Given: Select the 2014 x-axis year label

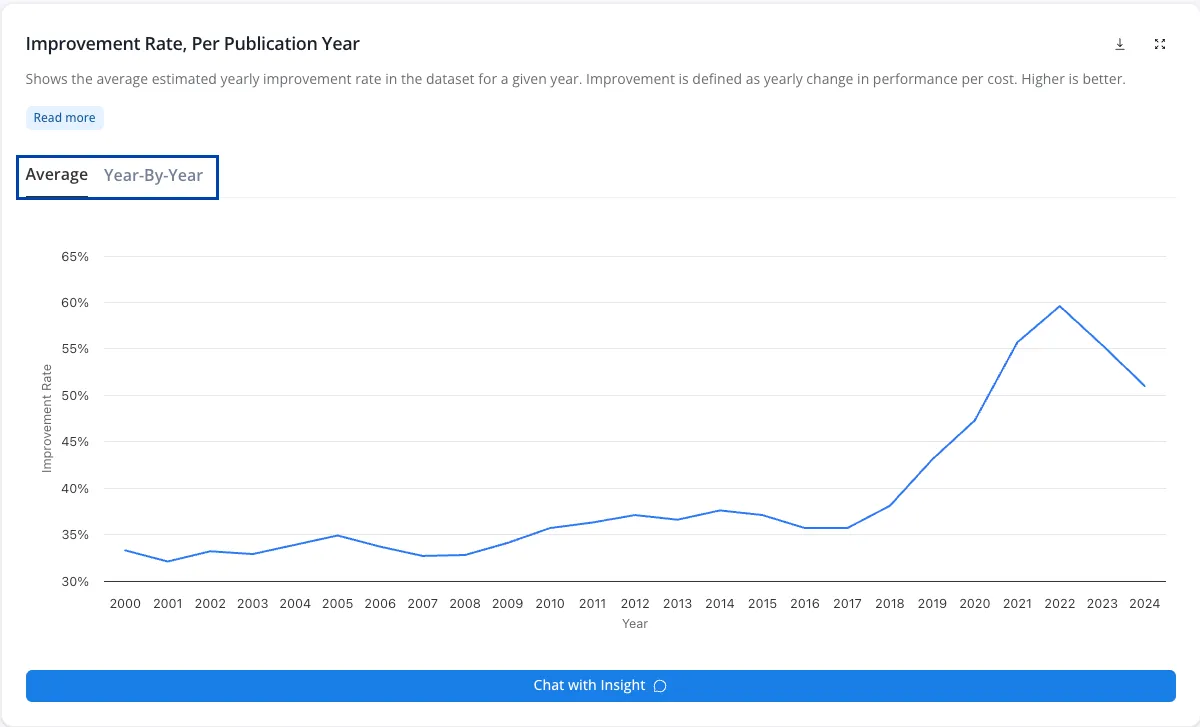Looking at the screenshot, I should pos(720,604).
